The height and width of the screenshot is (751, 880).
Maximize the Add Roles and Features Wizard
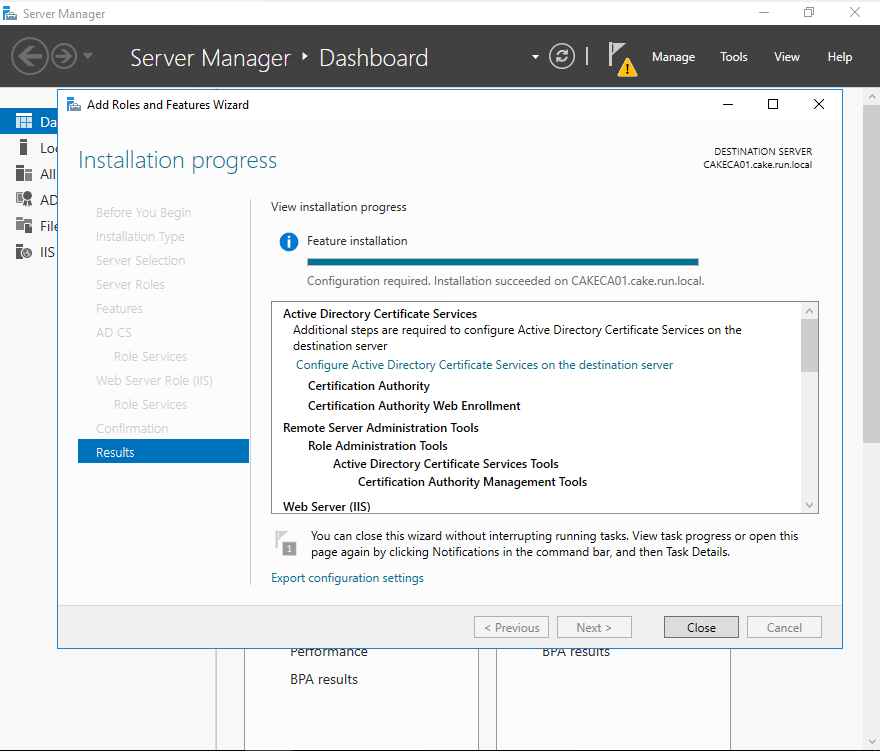coord(773,104)
